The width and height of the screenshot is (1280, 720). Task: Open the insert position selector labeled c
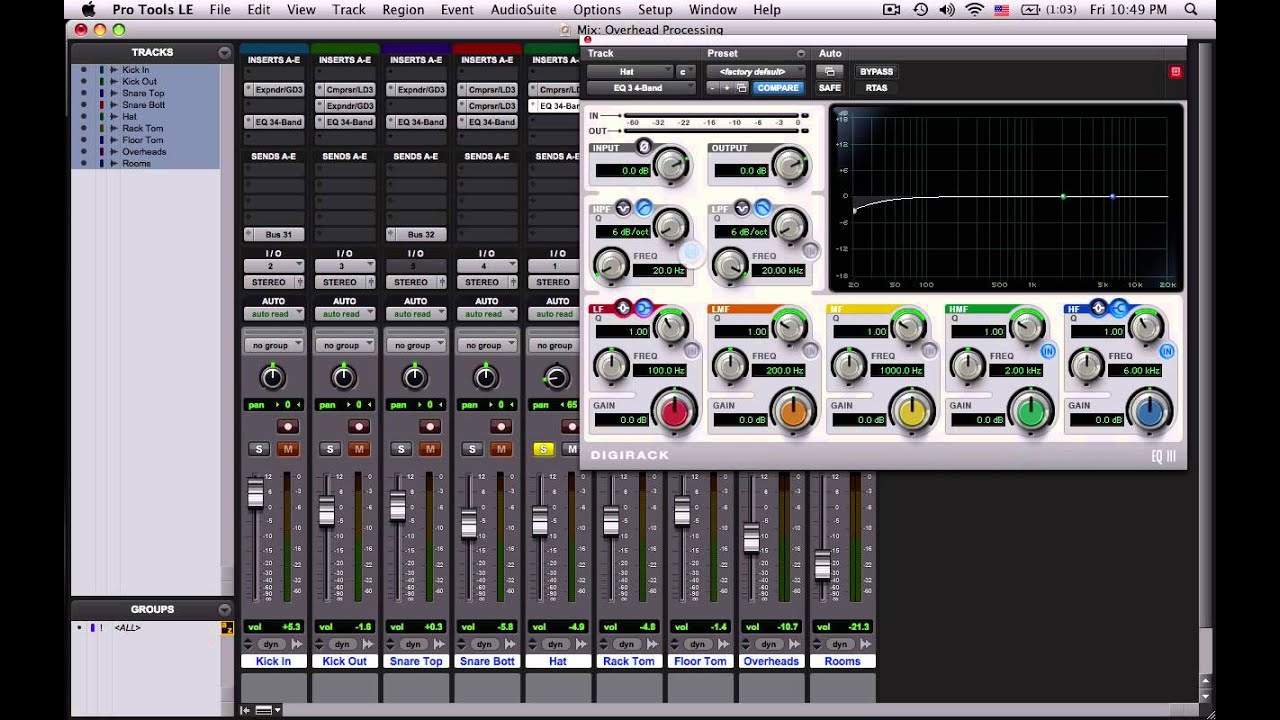(x=685, y=72)
